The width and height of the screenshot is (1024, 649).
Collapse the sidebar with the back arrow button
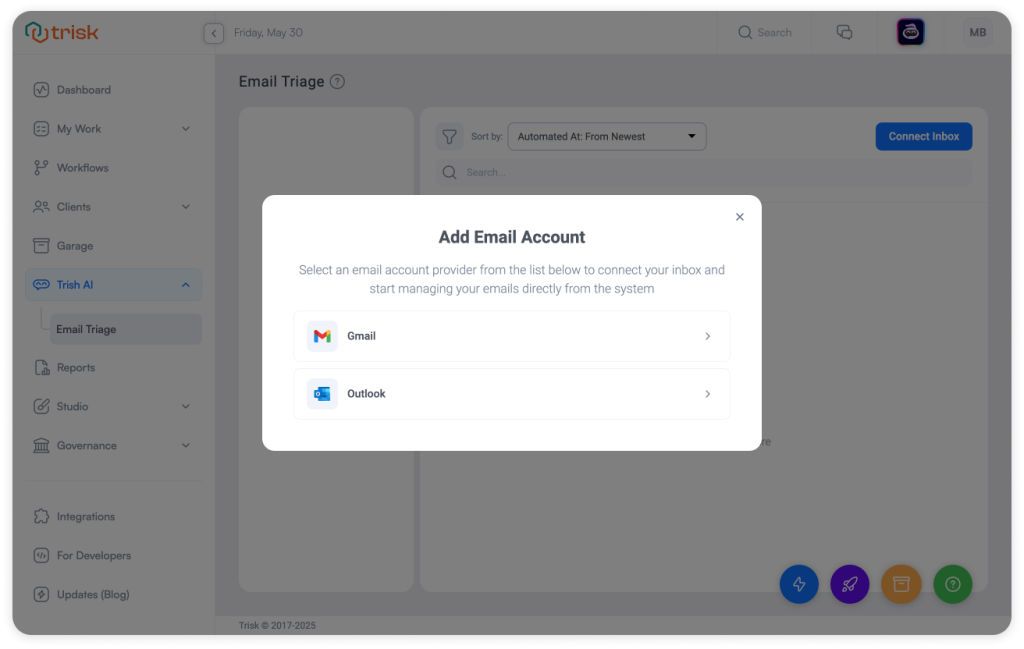pyautogui.click(x=214, y=33)
